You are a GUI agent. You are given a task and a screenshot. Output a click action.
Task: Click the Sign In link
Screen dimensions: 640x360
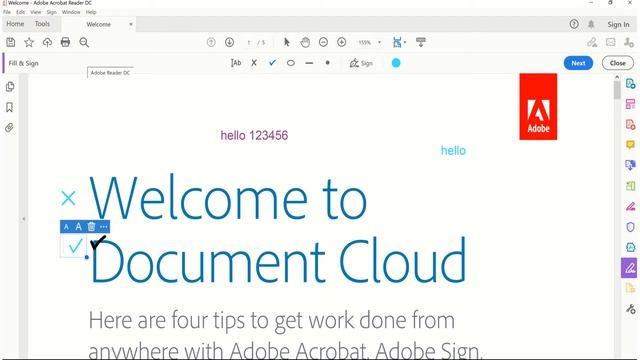pyautogui.click(x=618, y=24)
